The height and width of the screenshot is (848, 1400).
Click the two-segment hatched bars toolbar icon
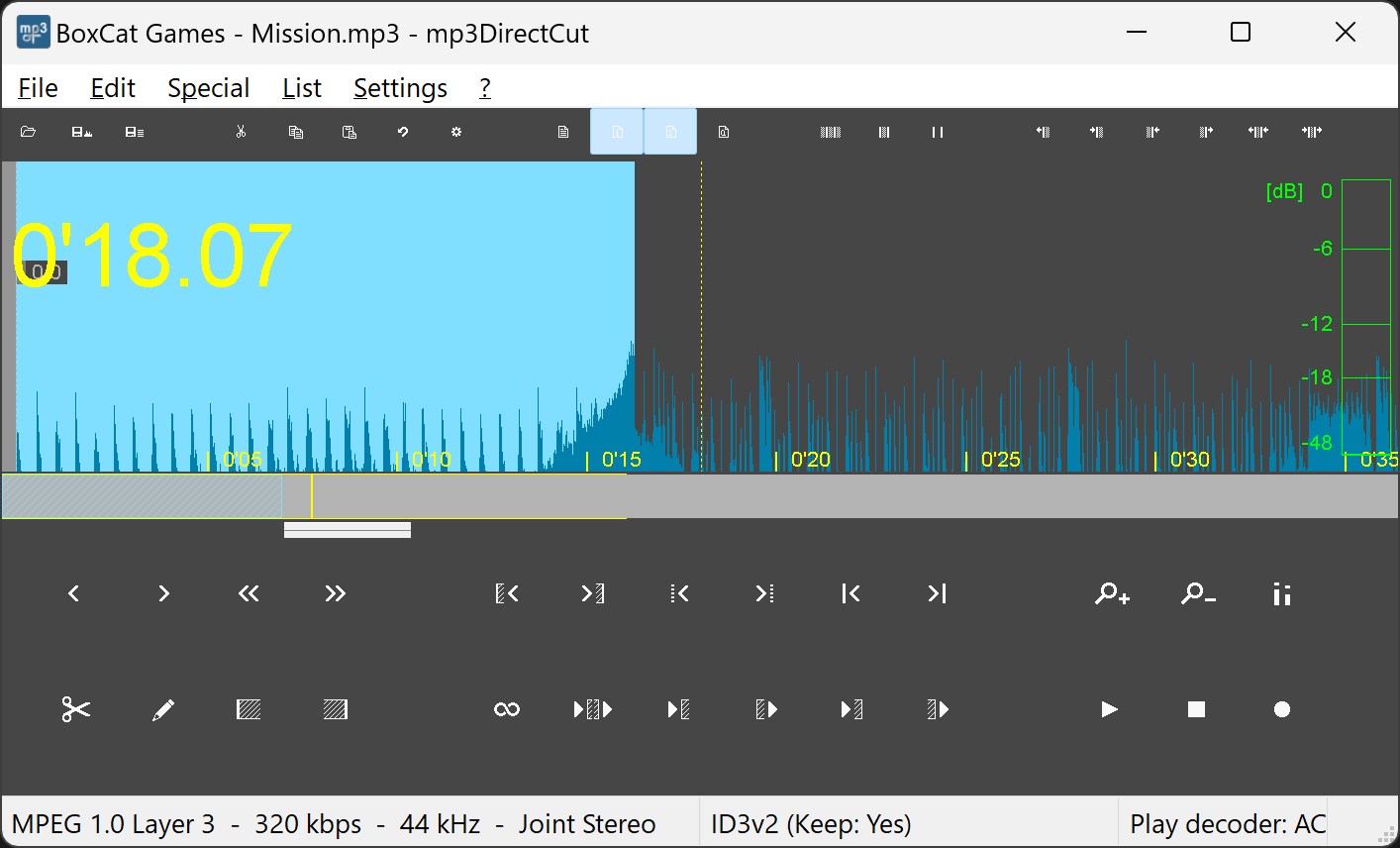tap(884, 132)
